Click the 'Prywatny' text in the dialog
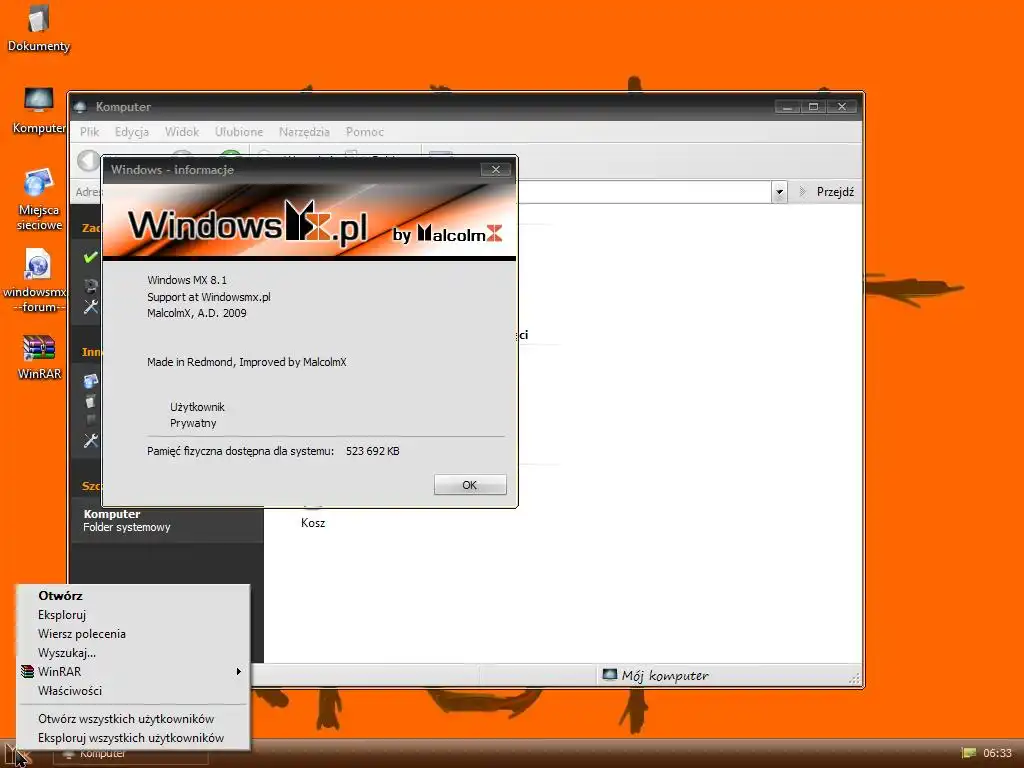This screenshot has height=768, width=1024. 193,423
